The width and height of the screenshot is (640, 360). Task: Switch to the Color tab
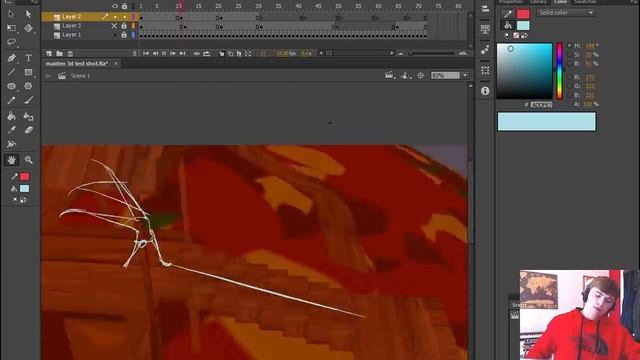pos(560,2)
